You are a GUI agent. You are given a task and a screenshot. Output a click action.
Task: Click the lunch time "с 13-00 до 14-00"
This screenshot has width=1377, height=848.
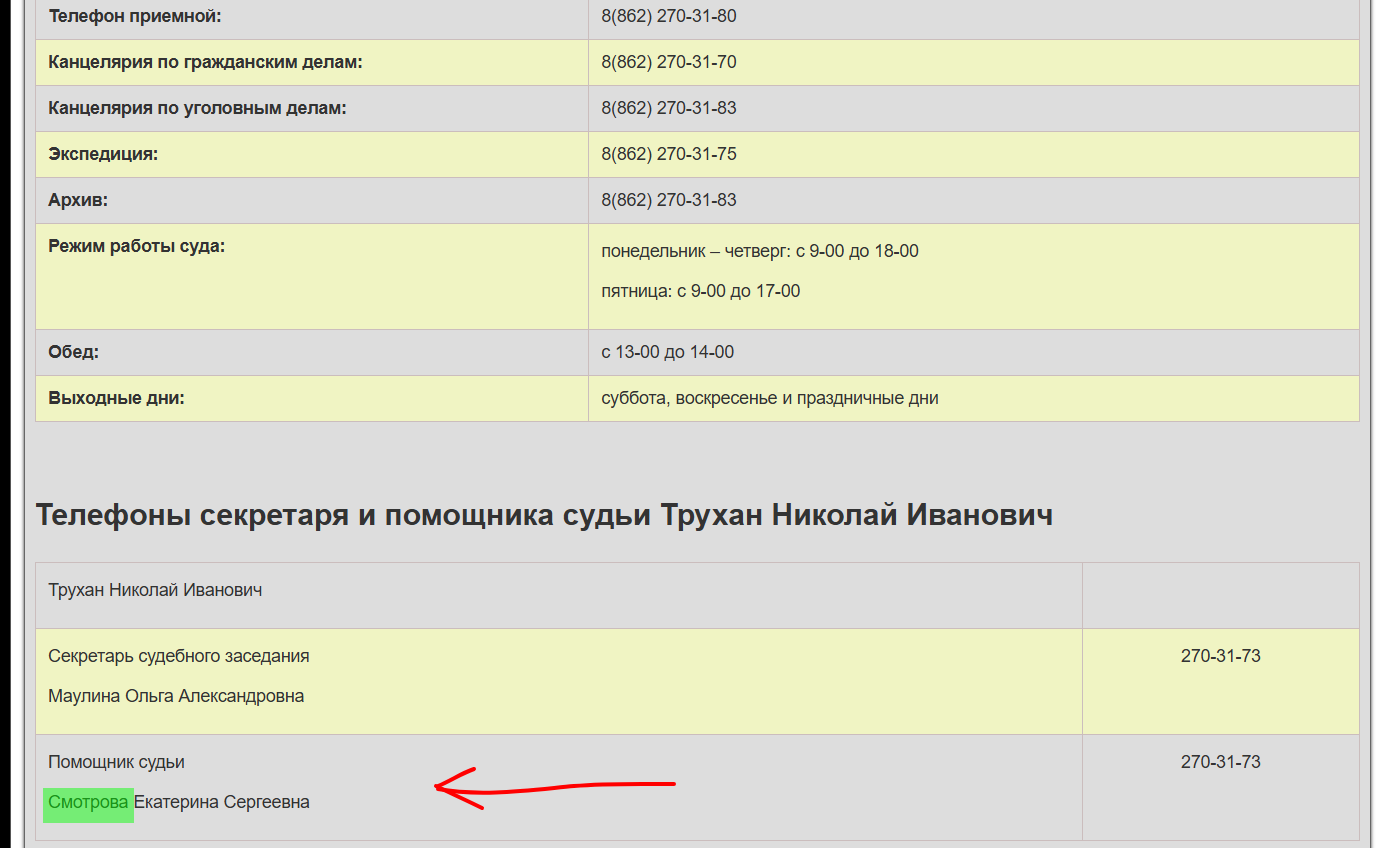(667, 352)
